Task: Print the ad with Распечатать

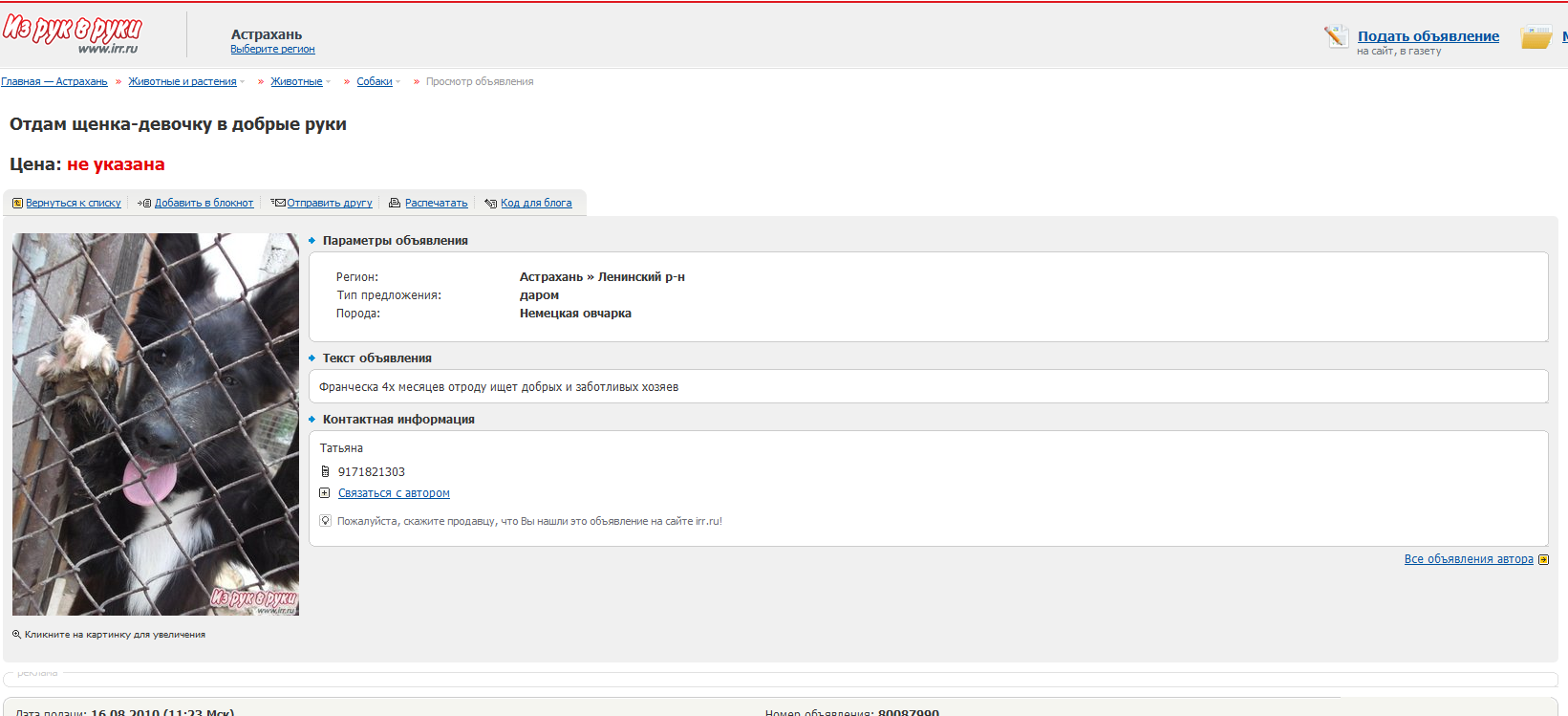Action: pyautogui.click(x=437, y=203)
